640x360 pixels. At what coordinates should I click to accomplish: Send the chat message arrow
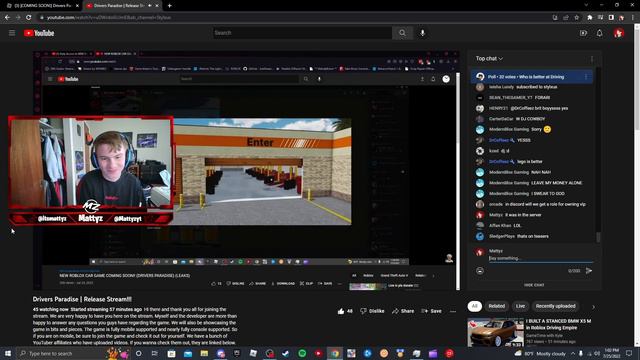589,271
